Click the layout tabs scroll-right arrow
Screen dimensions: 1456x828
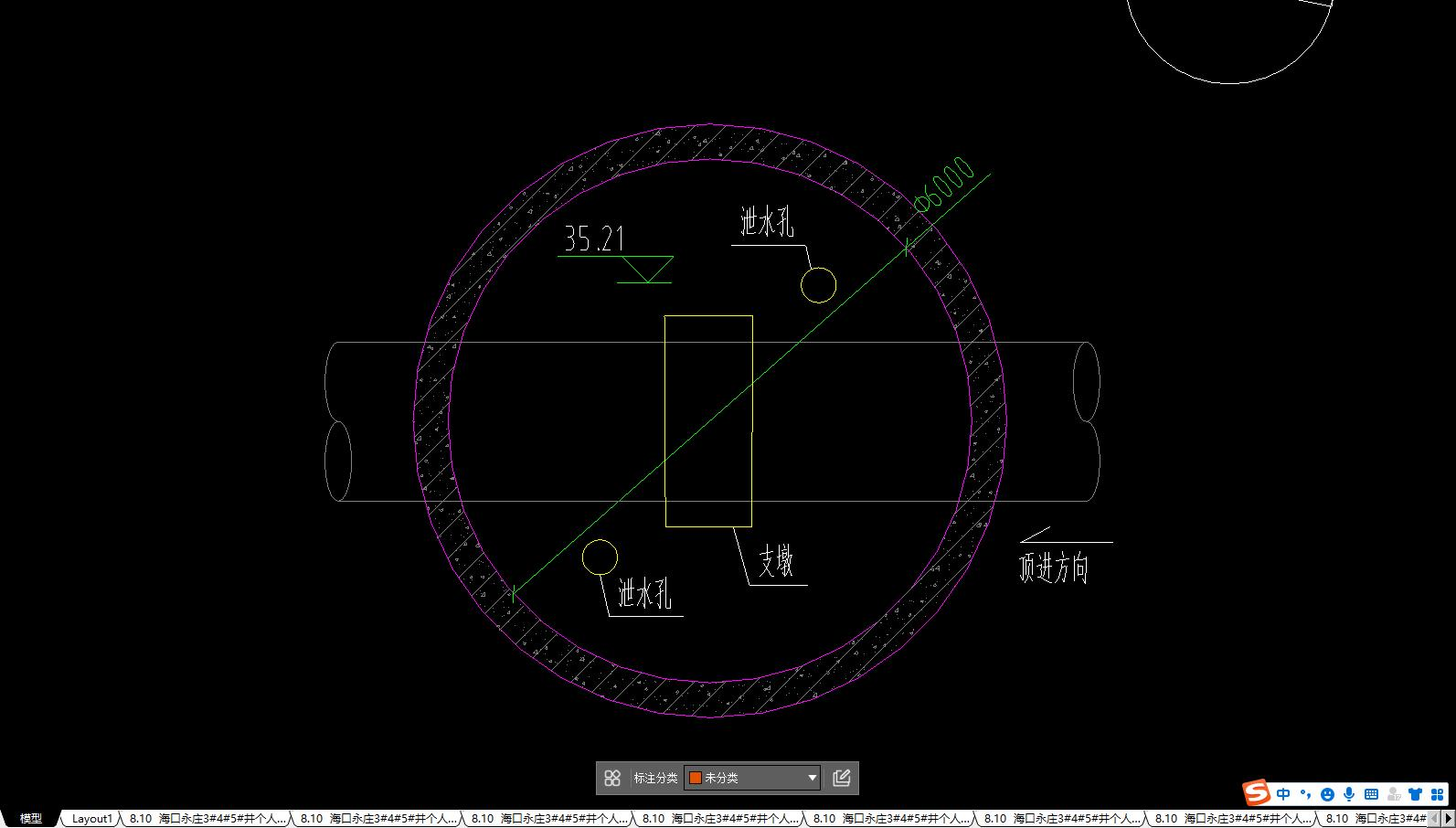click(1448, 818)
